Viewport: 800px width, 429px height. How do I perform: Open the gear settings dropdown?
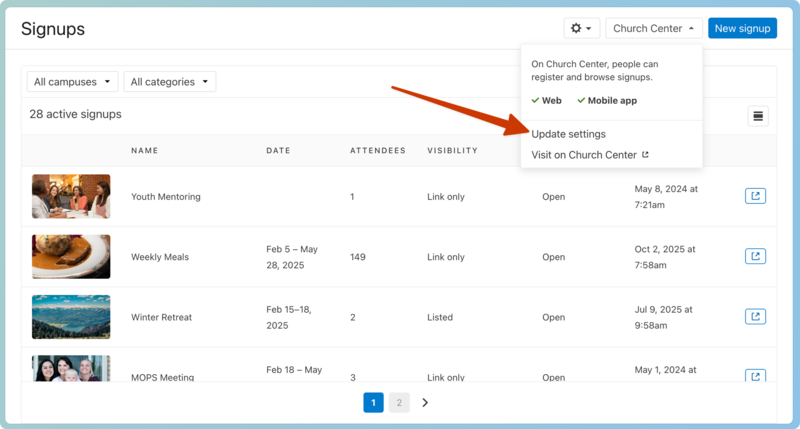click(x=581, y=29)
